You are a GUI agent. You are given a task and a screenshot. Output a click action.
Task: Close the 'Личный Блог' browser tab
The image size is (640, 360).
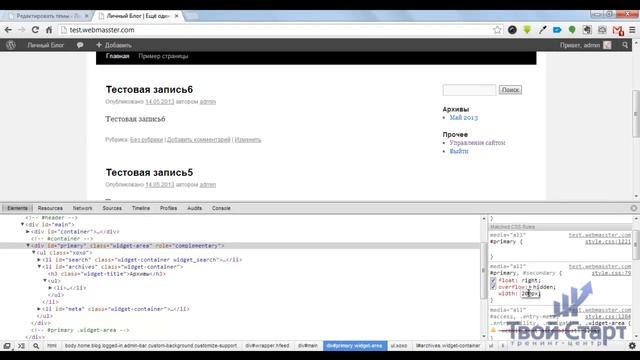point(176,16)
